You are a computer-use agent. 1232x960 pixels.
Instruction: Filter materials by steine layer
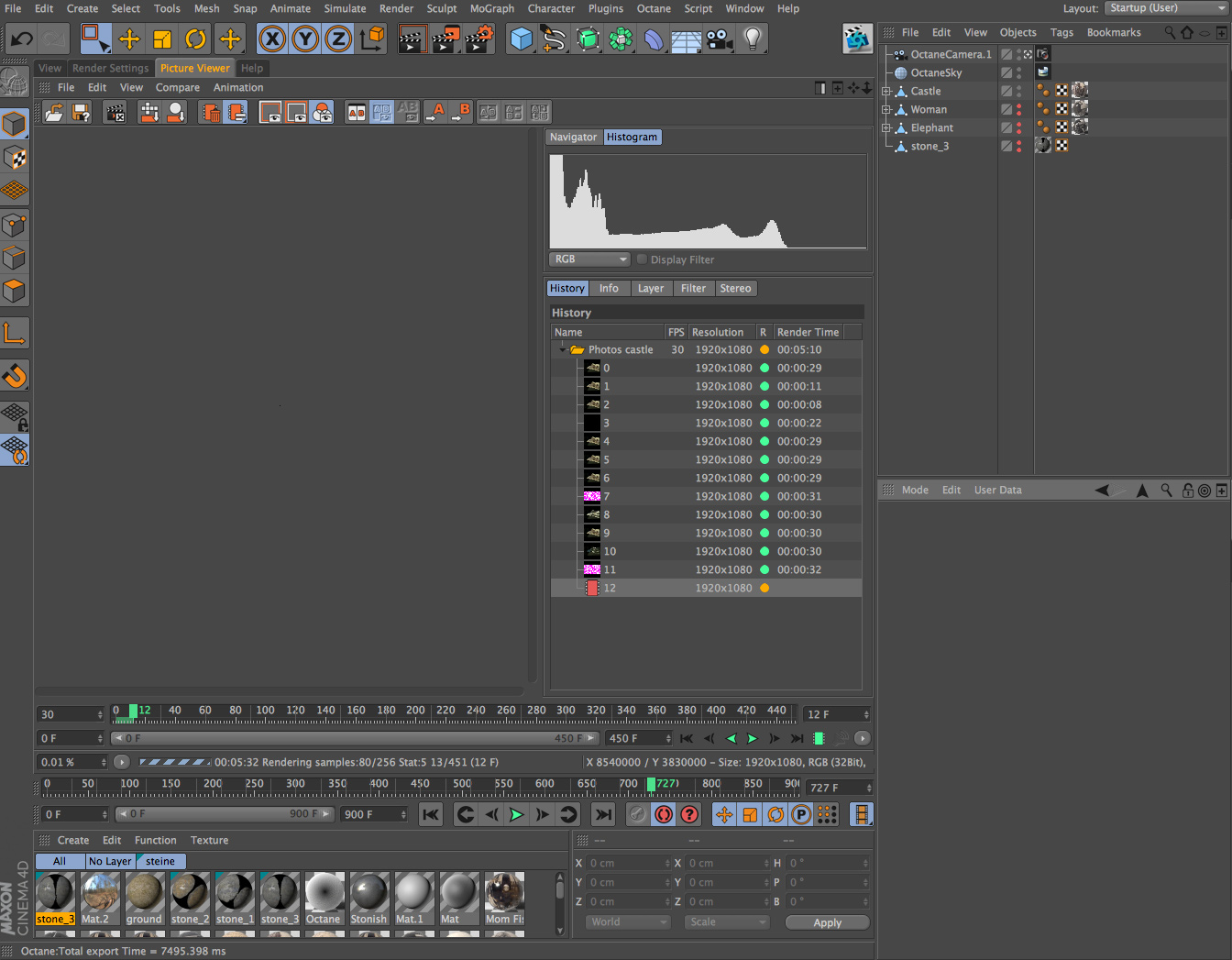coord(161,861)
